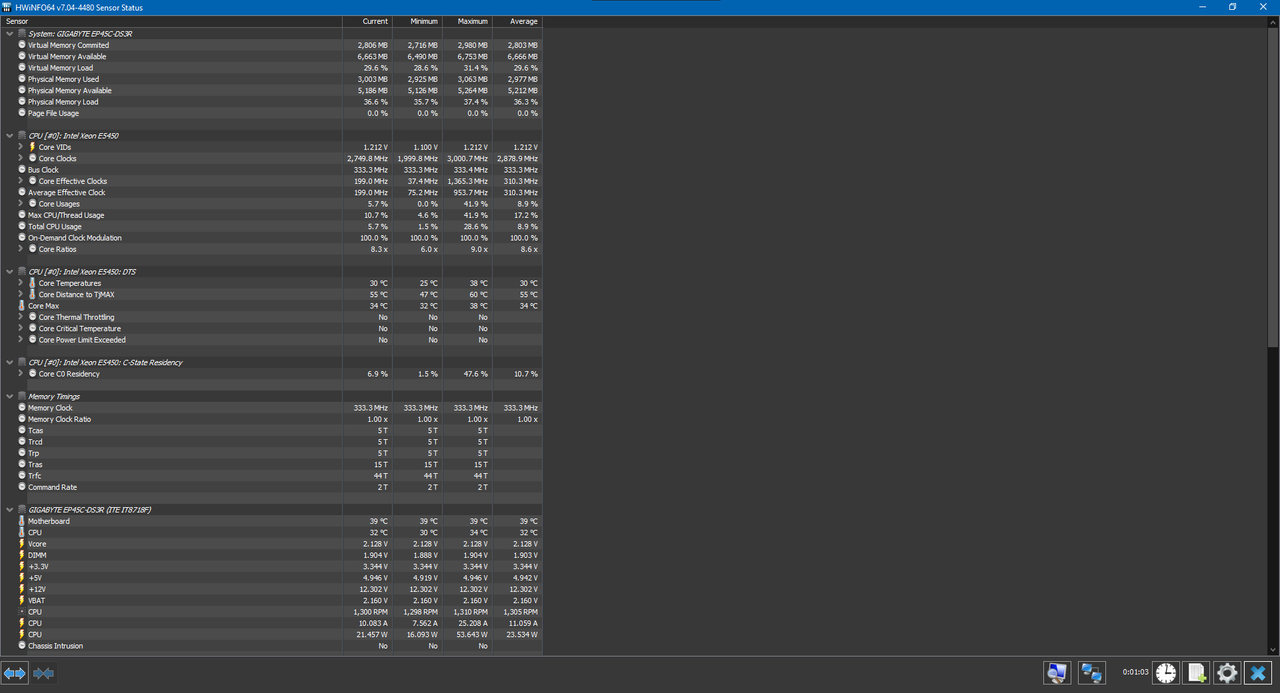Collapse the CPU [#0]: Intel Xeon E5450 group
The width and height of the screenshot is (1280, 693).
point(9,136)
